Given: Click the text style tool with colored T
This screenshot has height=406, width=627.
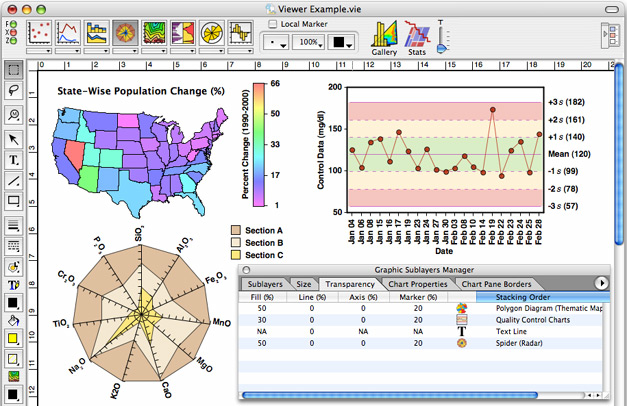Looking at the screenshot, I should (x=14, y=285).
